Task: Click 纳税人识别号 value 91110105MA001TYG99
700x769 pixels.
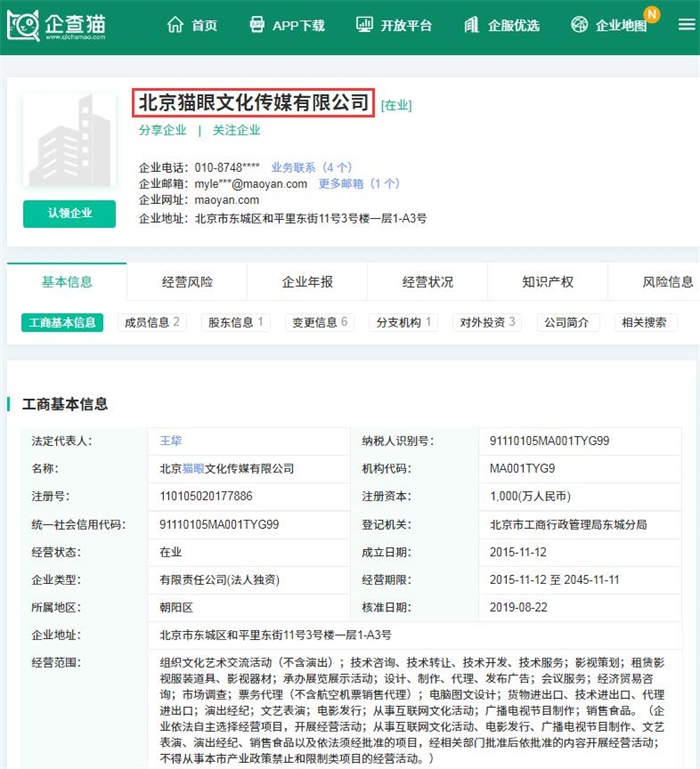Action: tap(549, 440)
